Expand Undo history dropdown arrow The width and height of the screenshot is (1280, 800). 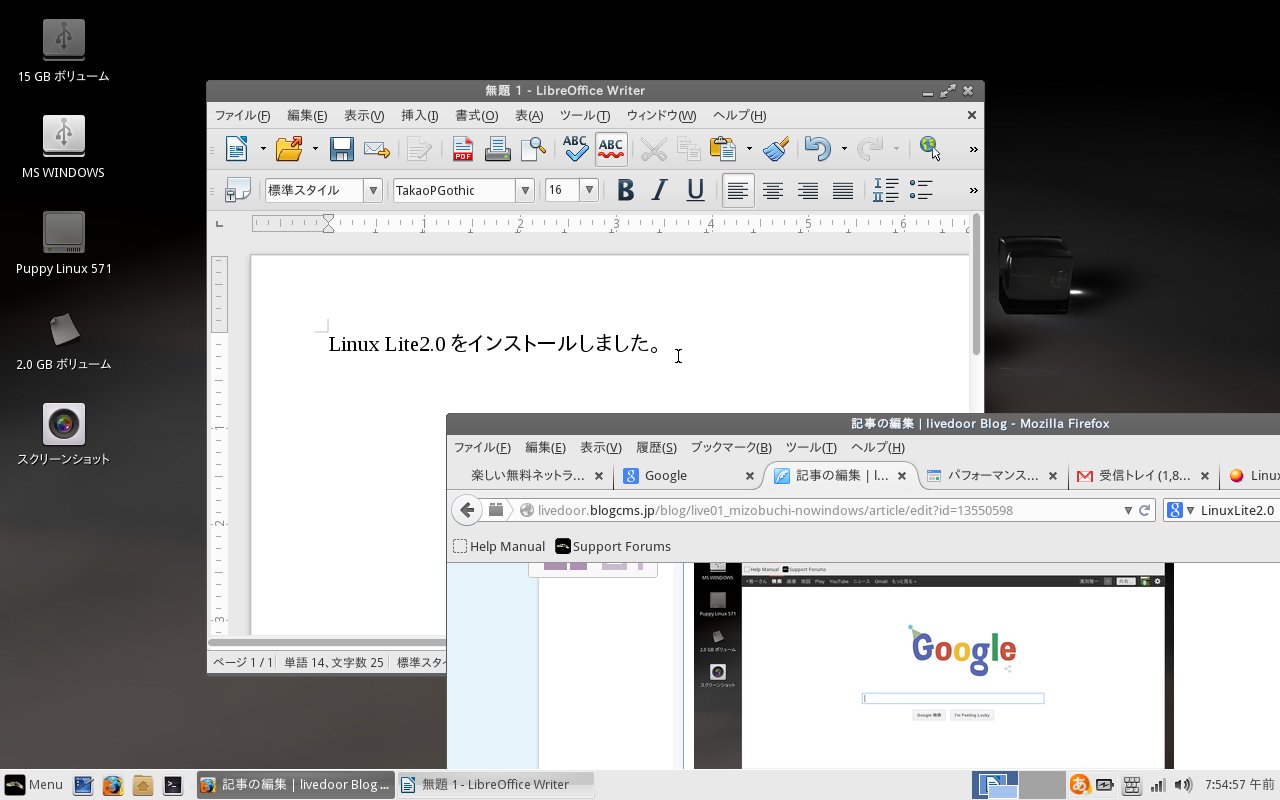[x=844, y=149]
